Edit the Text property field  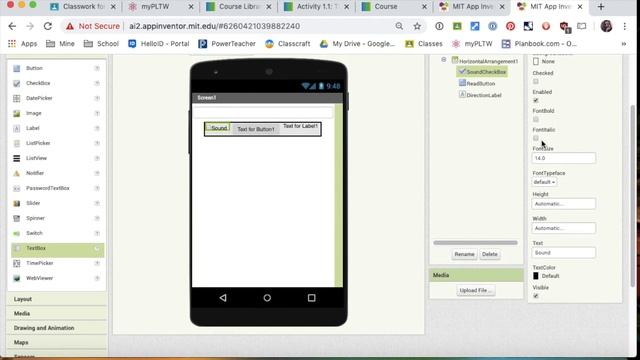click(x=564, y=253)
